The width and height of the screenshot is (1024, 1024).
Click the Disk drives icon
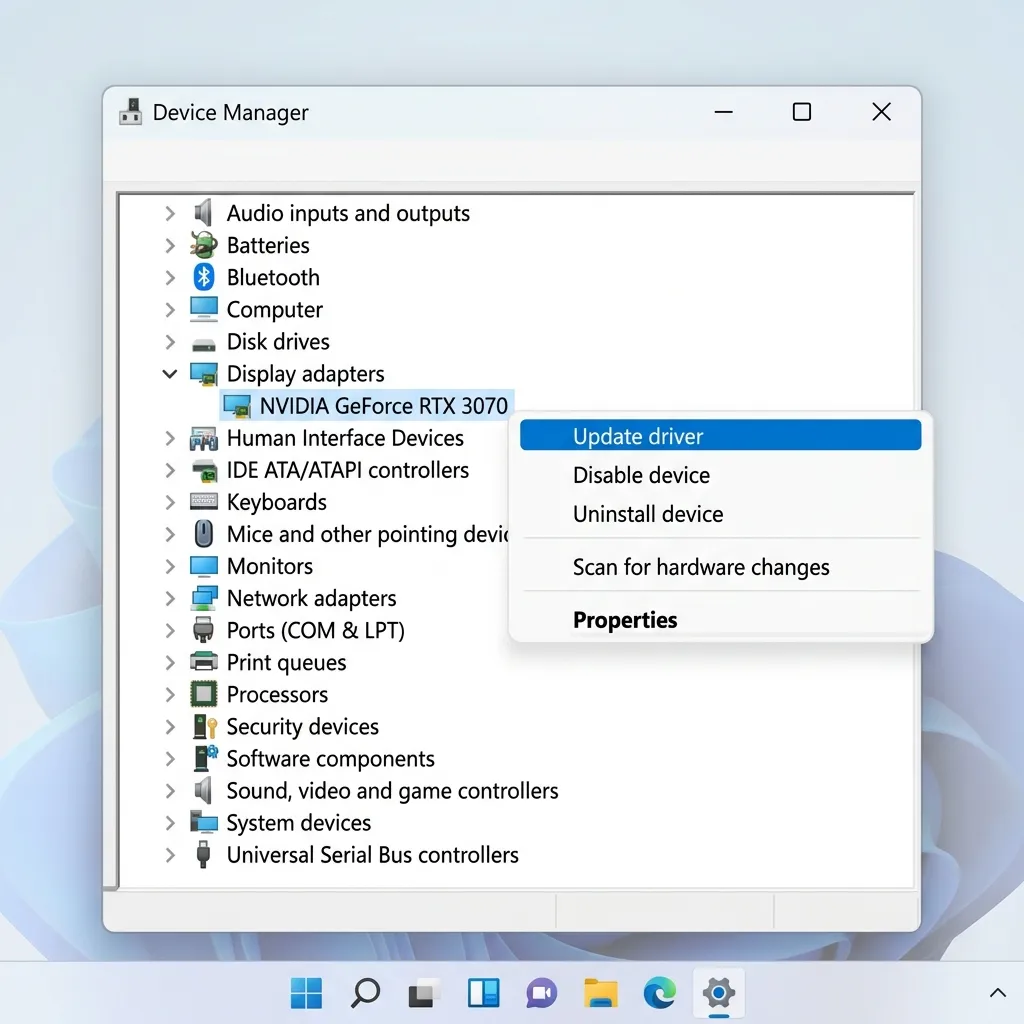(204, 344)
